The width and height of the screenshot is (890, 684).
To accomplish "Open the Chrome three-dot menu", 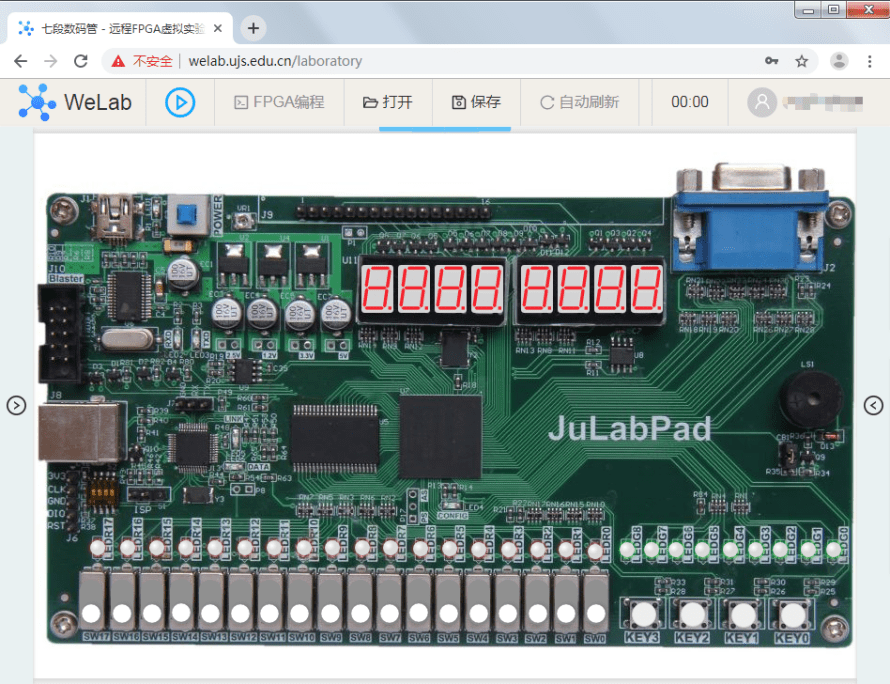I will [869, 61].
